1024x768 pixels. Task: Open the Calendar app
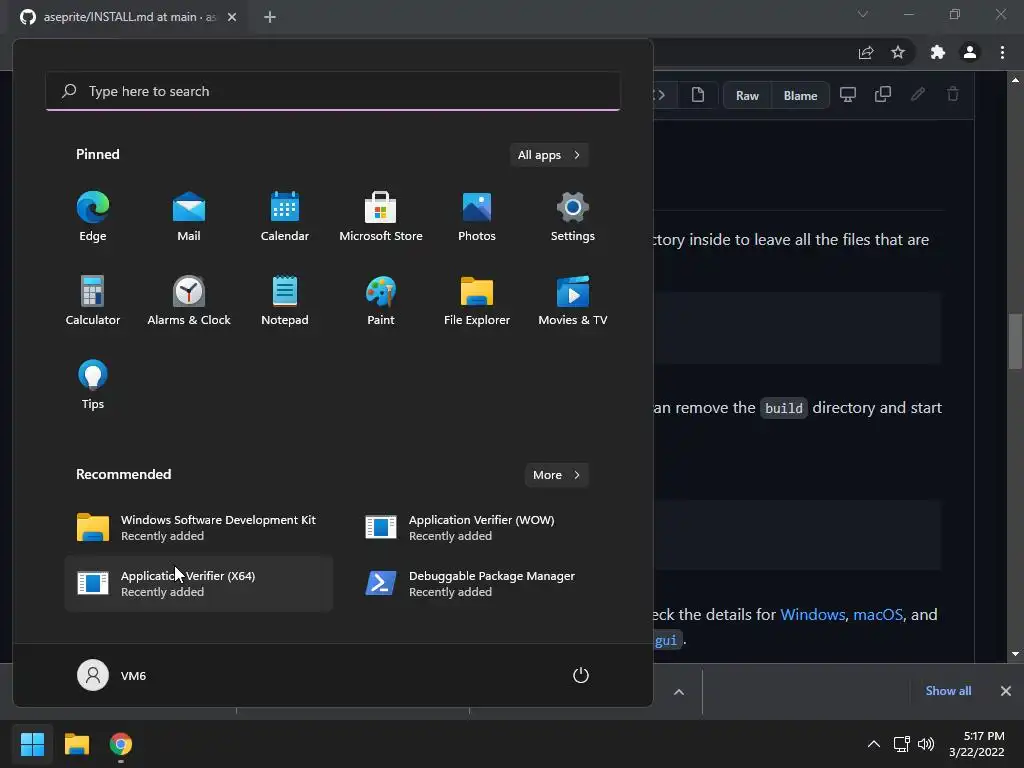click(285, 216)
